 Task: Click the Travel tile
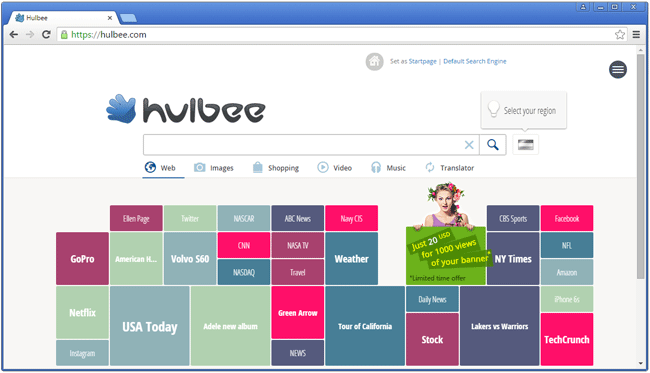298,272
